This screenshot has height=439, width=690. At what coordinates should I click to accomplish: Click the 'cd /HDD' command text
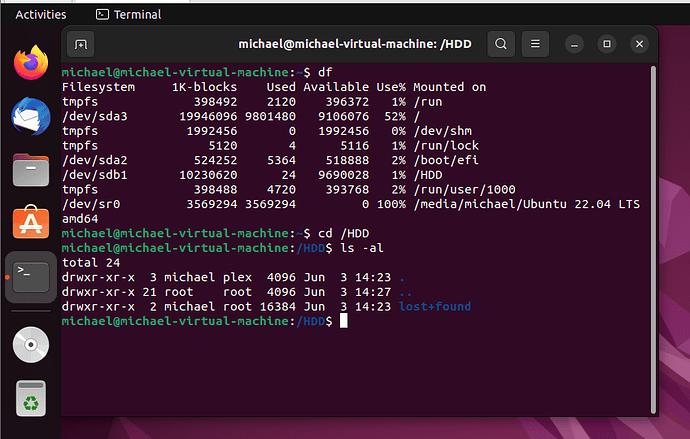(344, 234)
